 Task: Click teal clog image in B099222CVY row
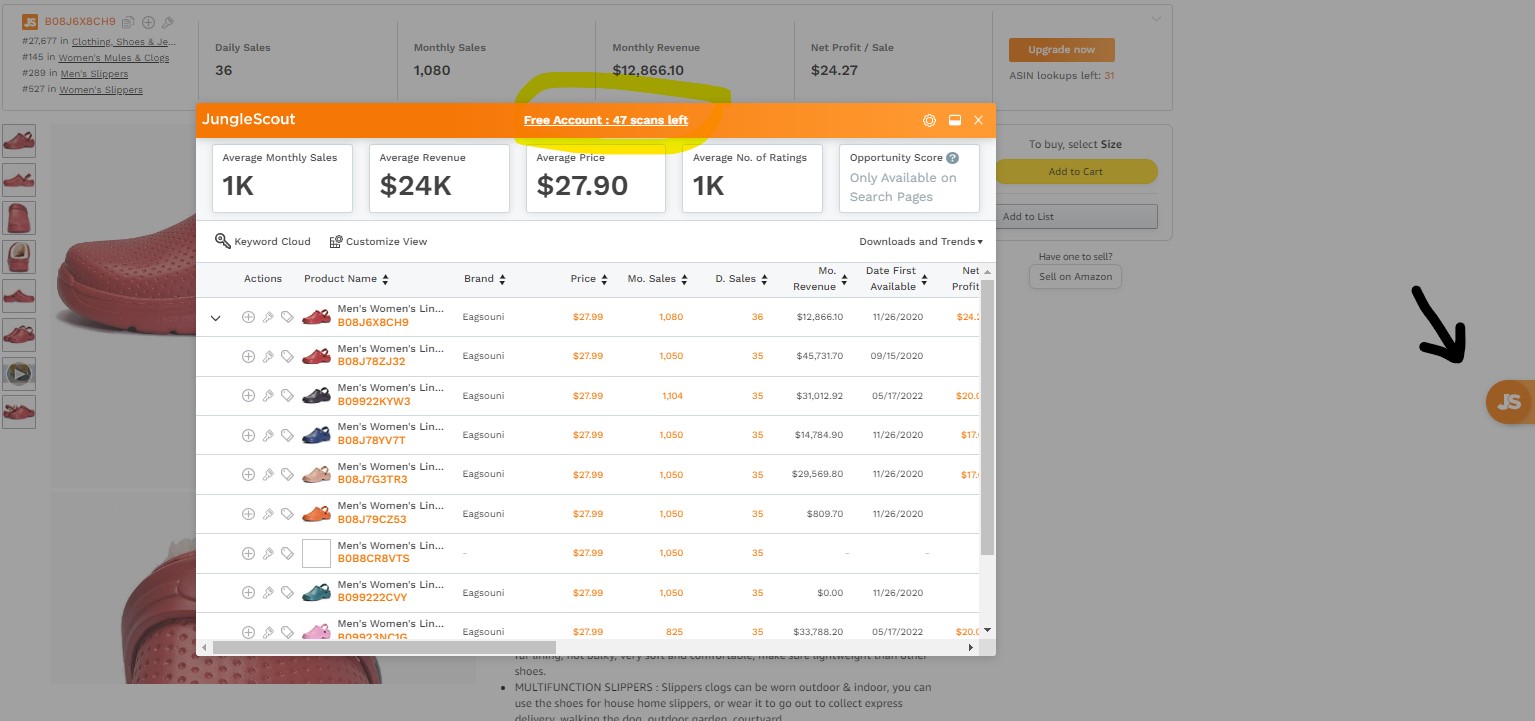pyautogui.click(x=316, y=593)
